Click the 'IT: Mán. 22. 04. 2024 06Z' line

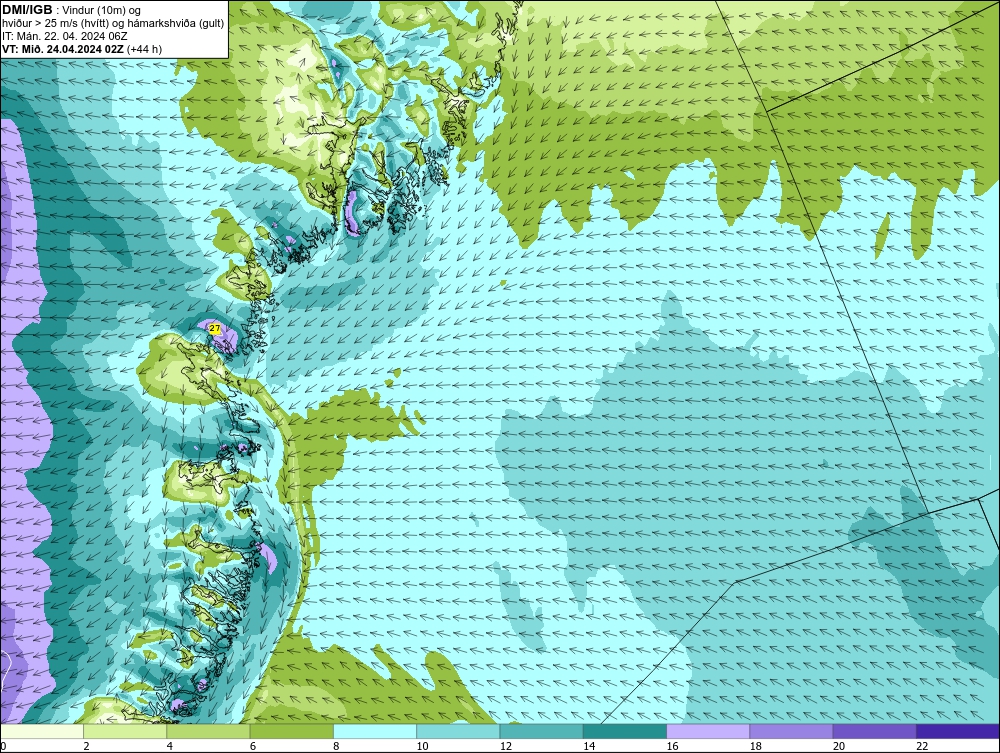pyautogui.click(x=64, y=36)
